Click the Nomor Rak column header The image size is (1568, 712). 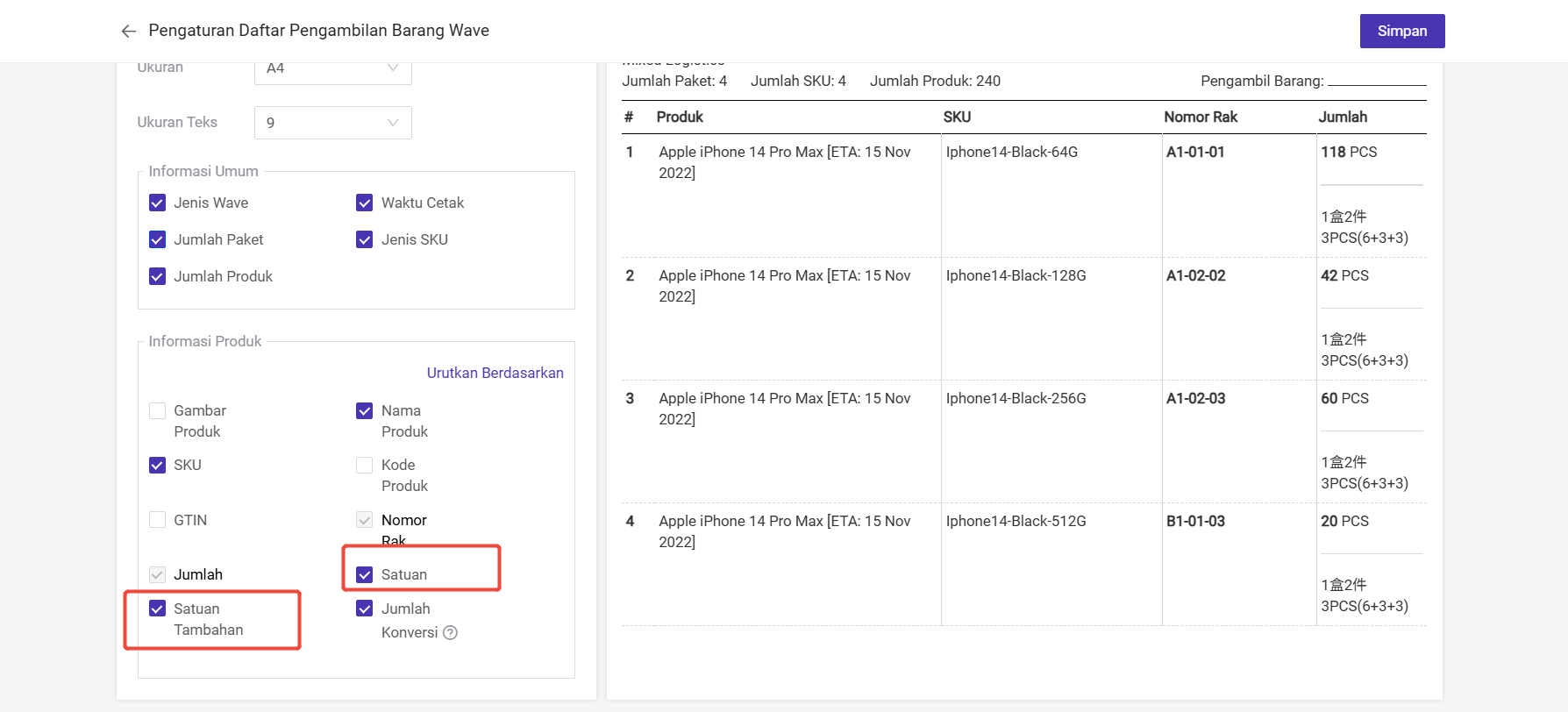pyautogui.click(x=1201, y=117)
